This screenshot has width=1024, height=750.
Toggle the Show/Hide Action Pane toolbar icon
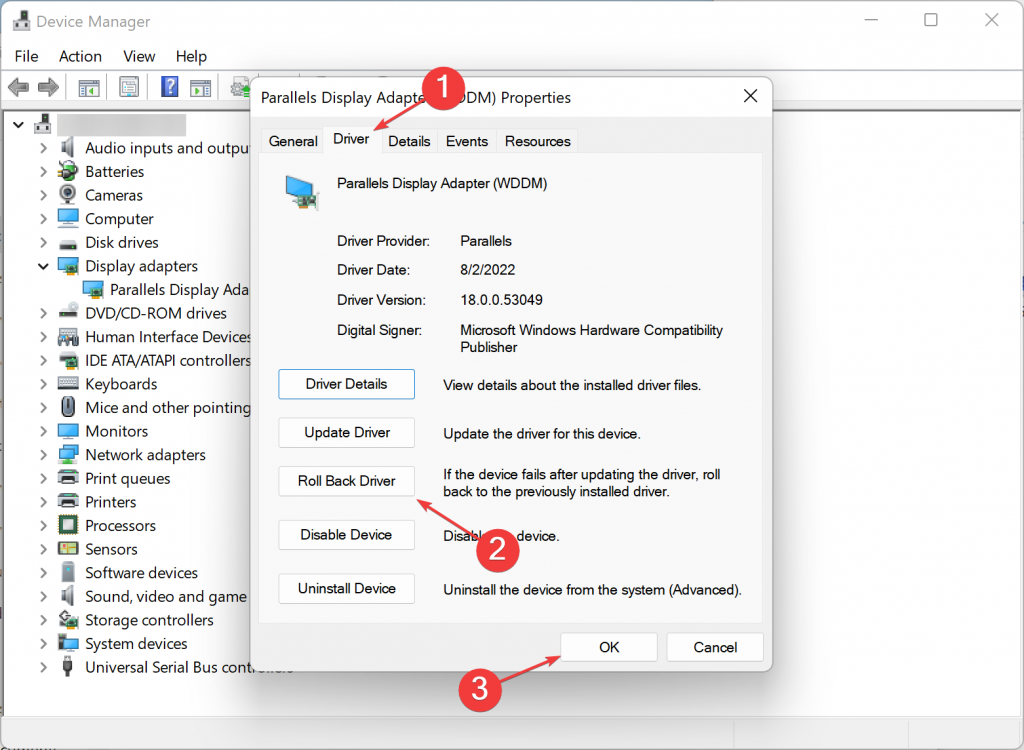200,87
